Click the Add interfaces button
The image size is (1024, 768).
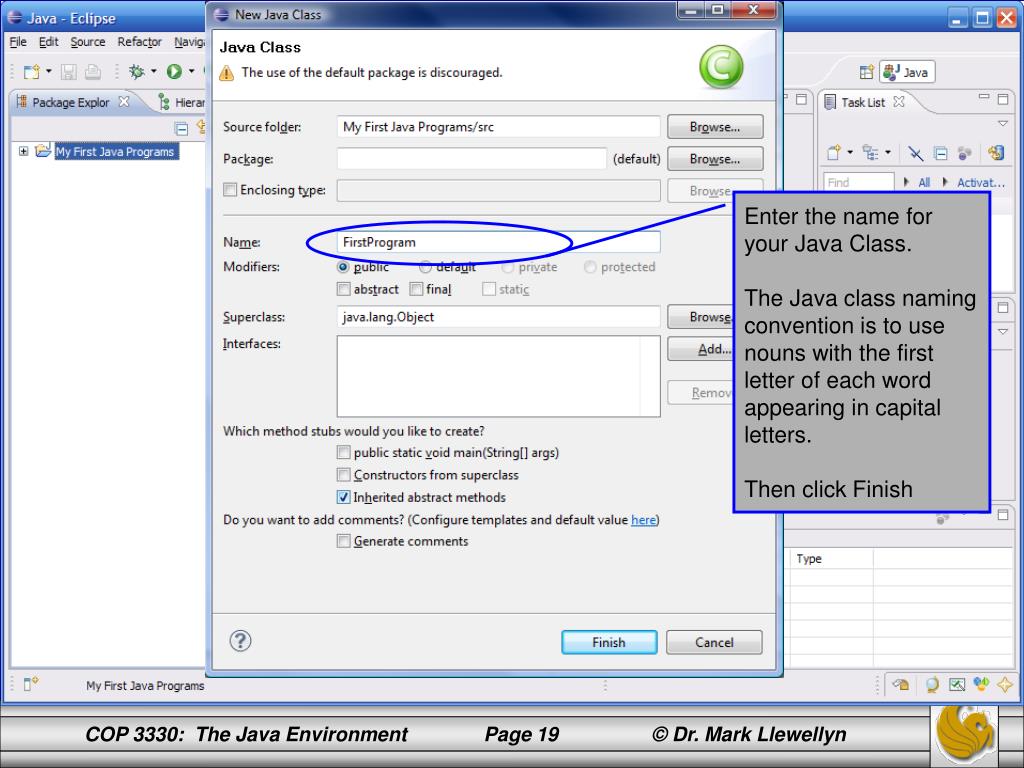[701, 349]
